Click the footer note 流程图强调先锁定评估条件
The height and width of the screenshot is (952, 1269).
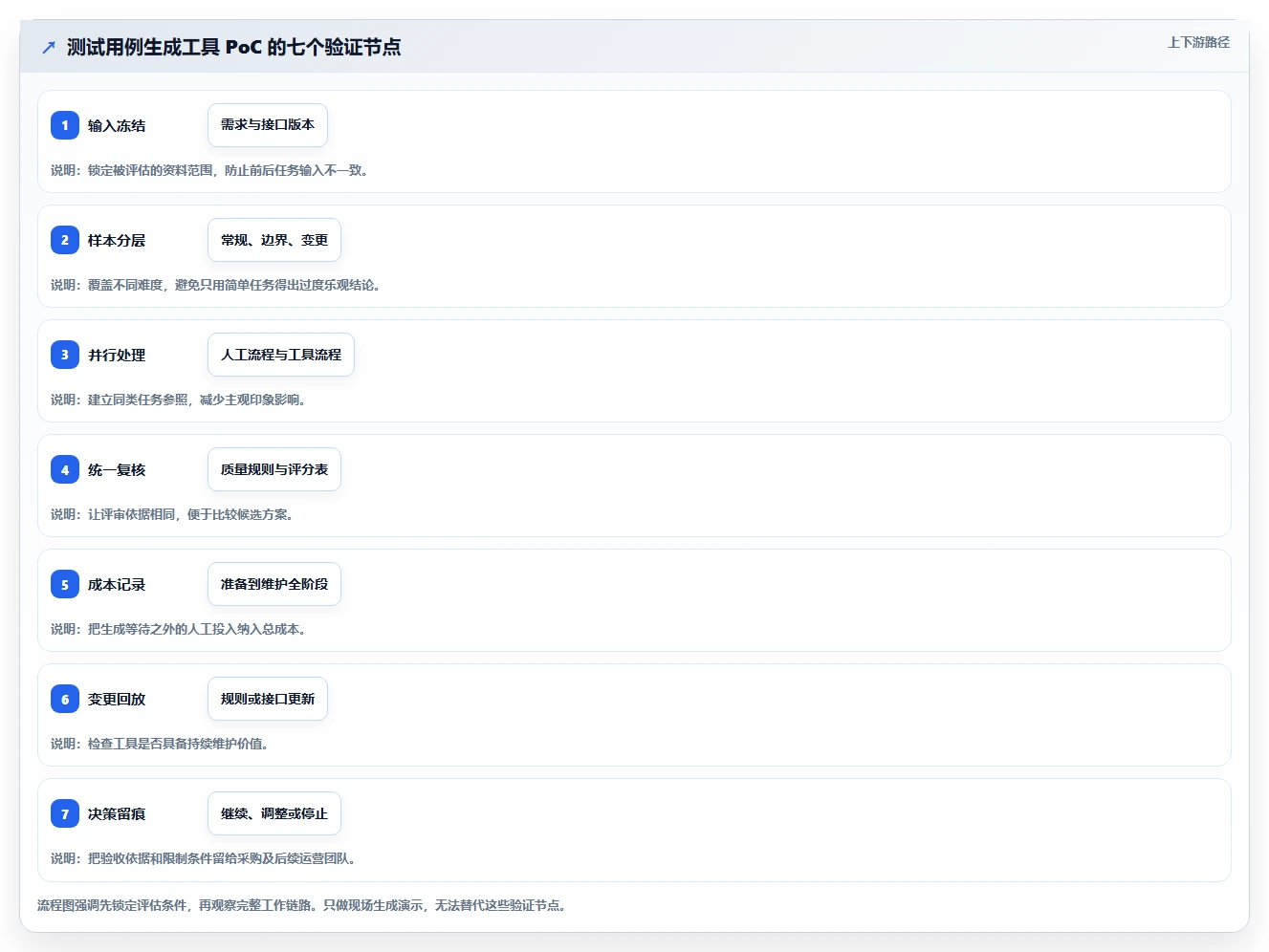(x=303, y=905)
